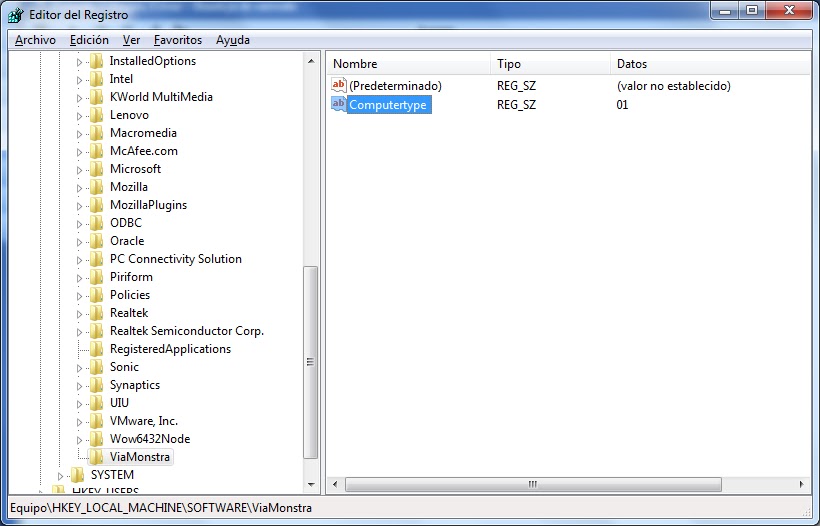This screenshot has width=820, height=526.
Task: Click the Mozilla folder icon
Action: pos(96,187)
